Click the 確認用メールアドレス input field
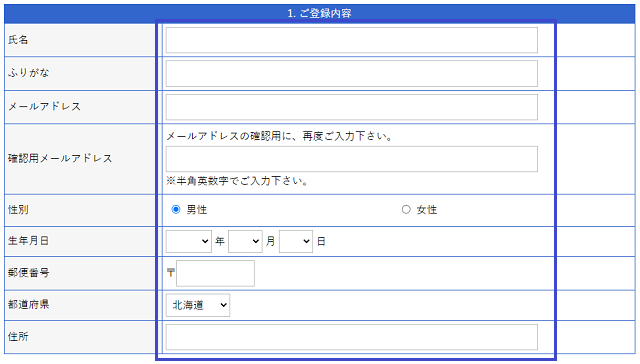Viewport: 640px width, 364px height. point(351,159)
